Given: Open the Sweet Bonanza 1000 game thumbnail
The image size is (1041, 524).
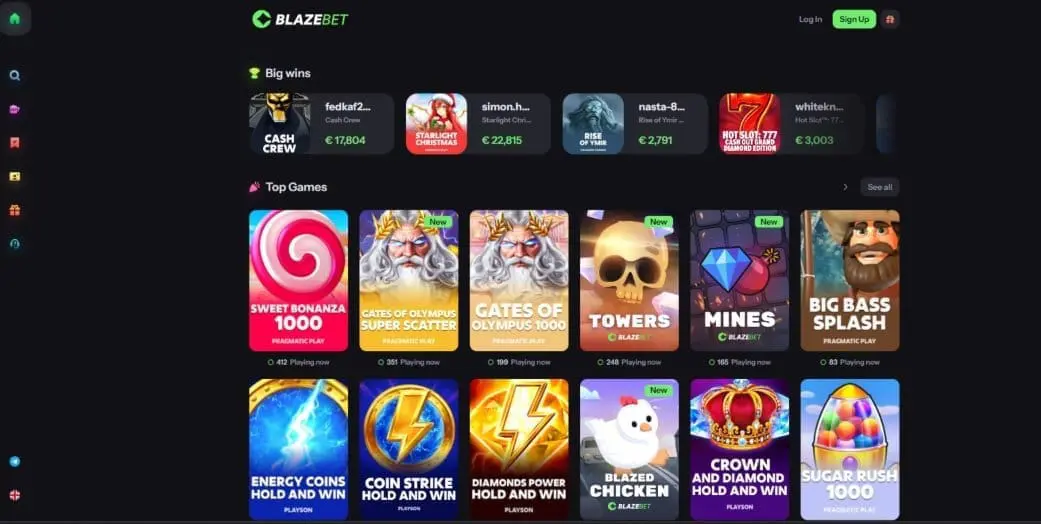Looking at the screenshot, I should point(298,280).
